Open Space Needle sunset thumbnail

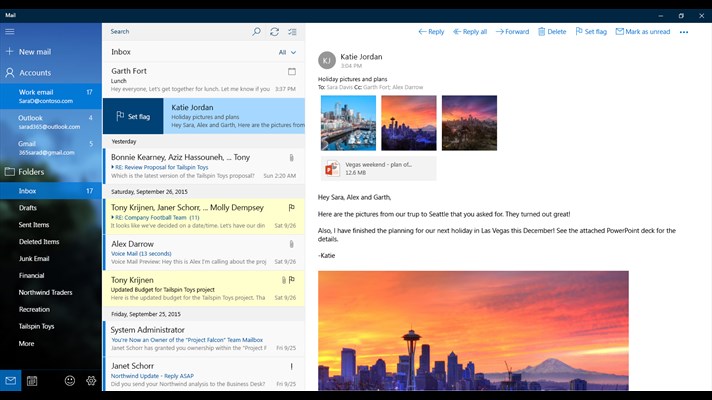tap(409, 123)
